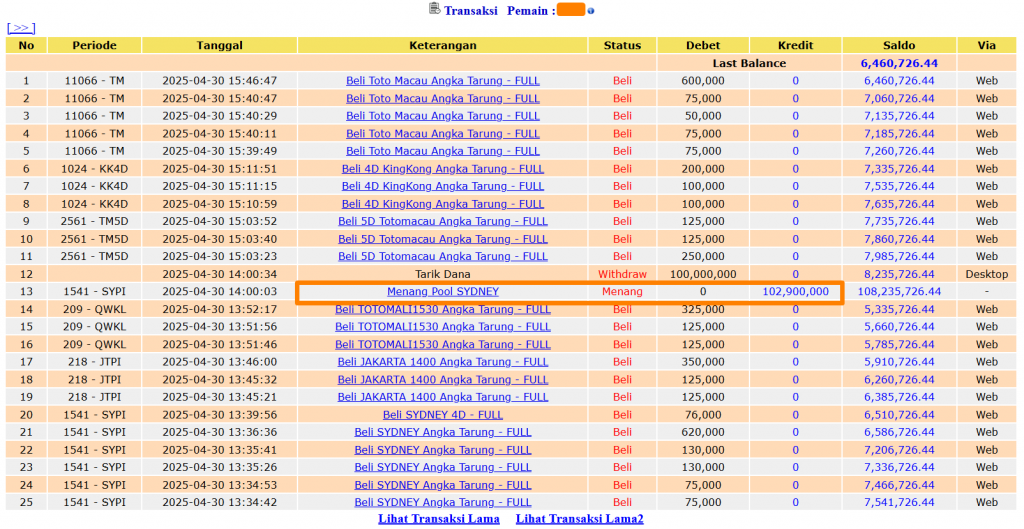Open Beli SYDNEY Angka Tarung link in row 25
Image resolution: width=1024 pixels, height=529 pixels.
click(x=443, y=502)
